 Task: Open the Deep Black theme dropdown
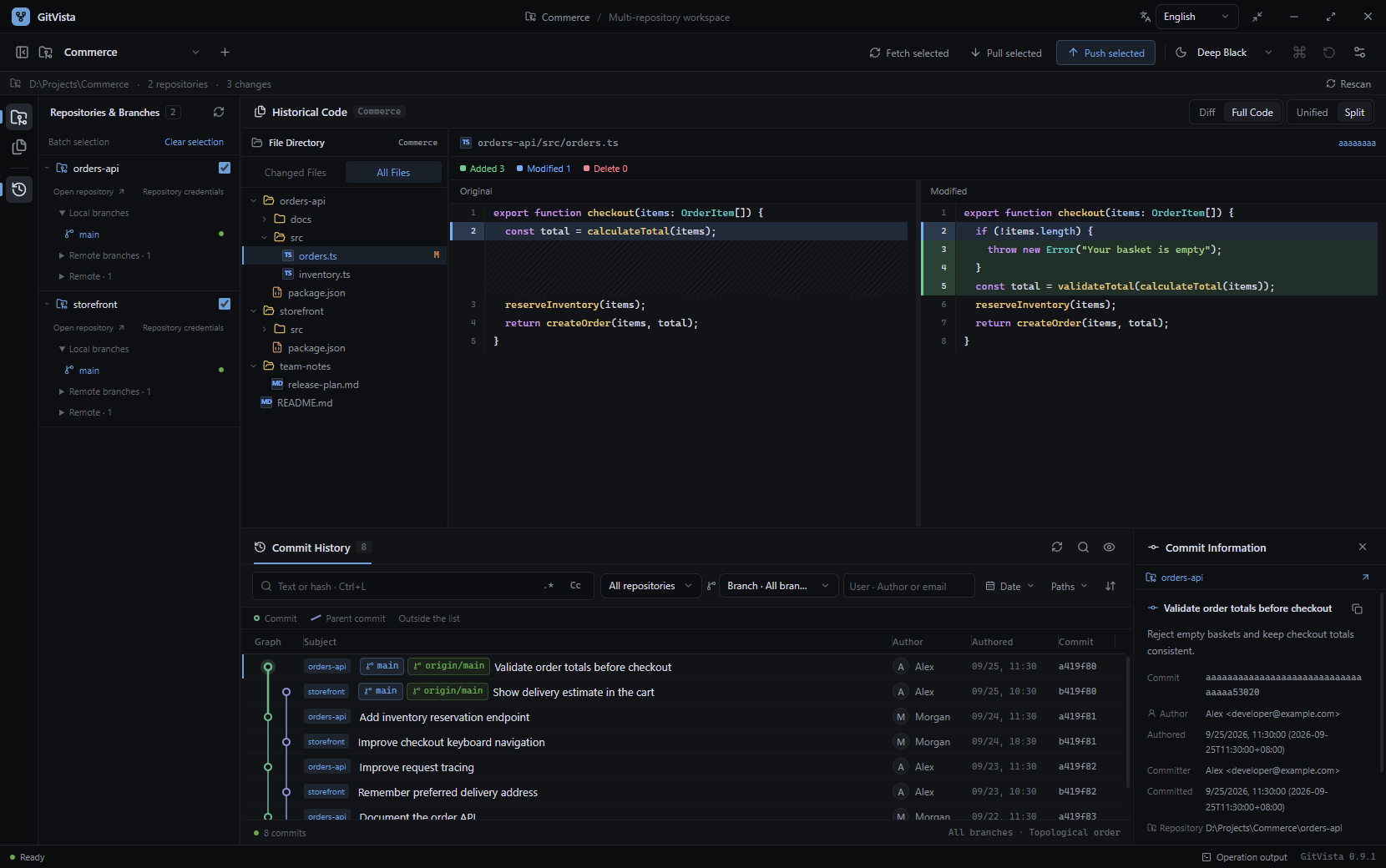(x=1224, y=53)
